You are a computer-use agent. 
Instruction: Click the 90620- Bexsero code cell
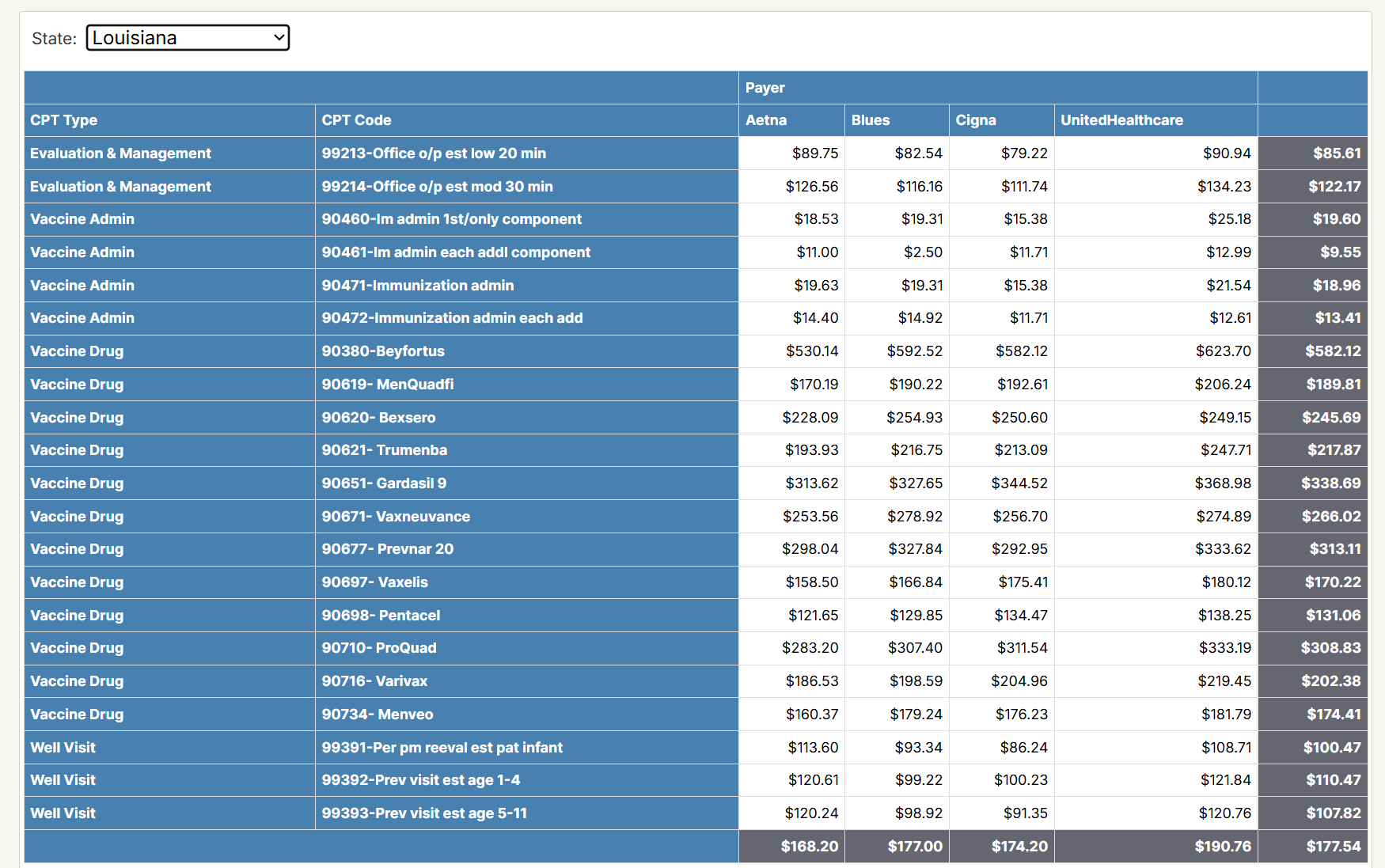coord(527,418)
